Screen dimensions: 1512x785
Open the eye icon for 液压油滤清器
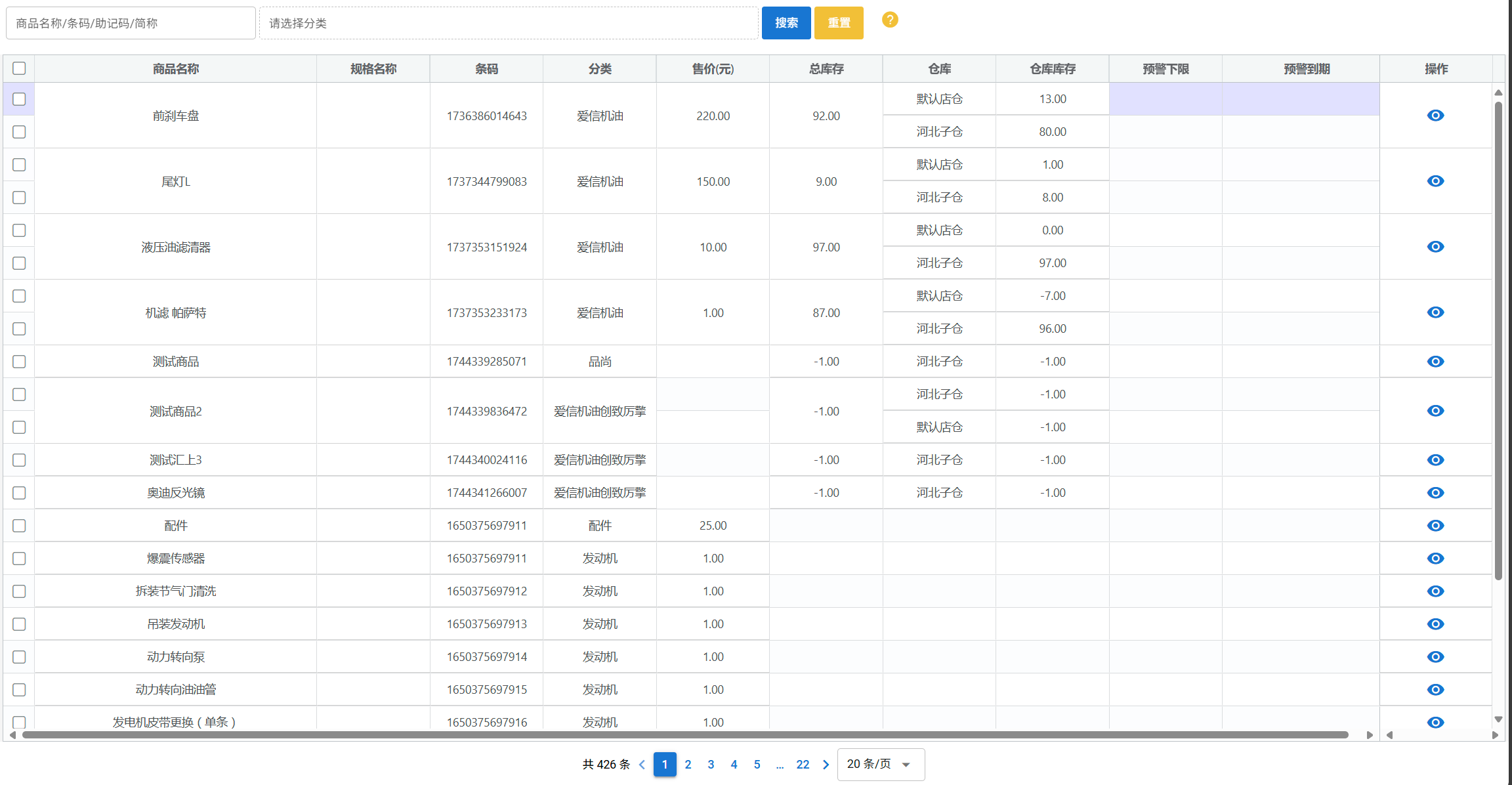click(x=1435, y=247)
